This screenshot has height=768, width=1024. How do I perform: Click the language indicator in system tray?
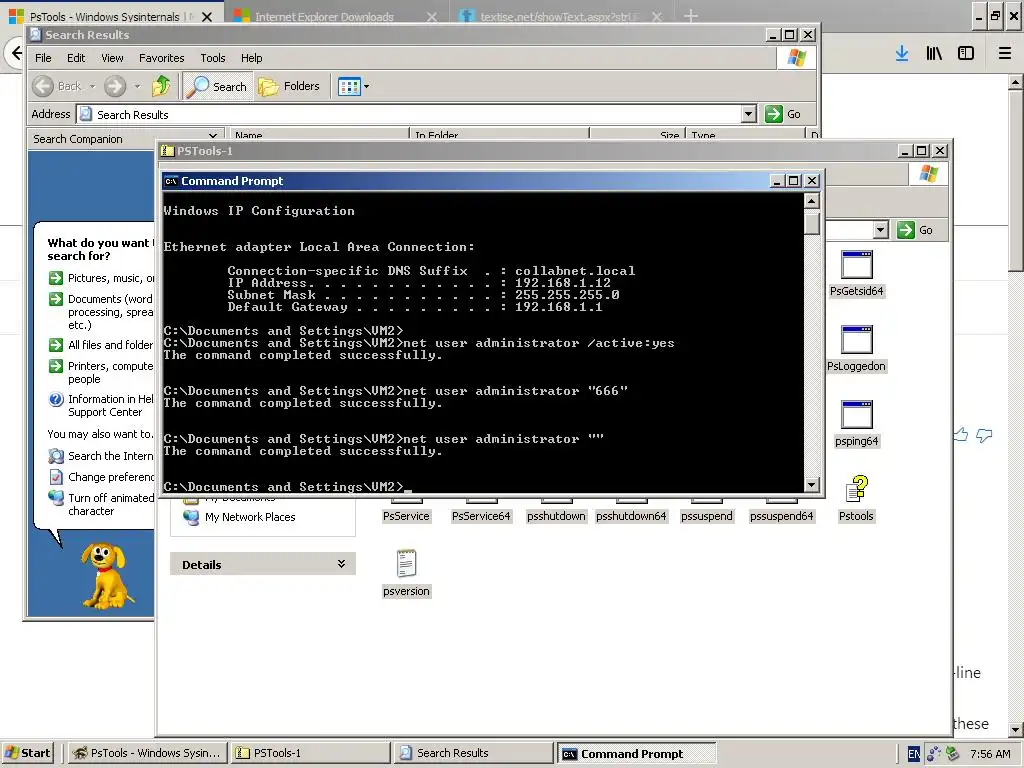(x=914, y=754)
